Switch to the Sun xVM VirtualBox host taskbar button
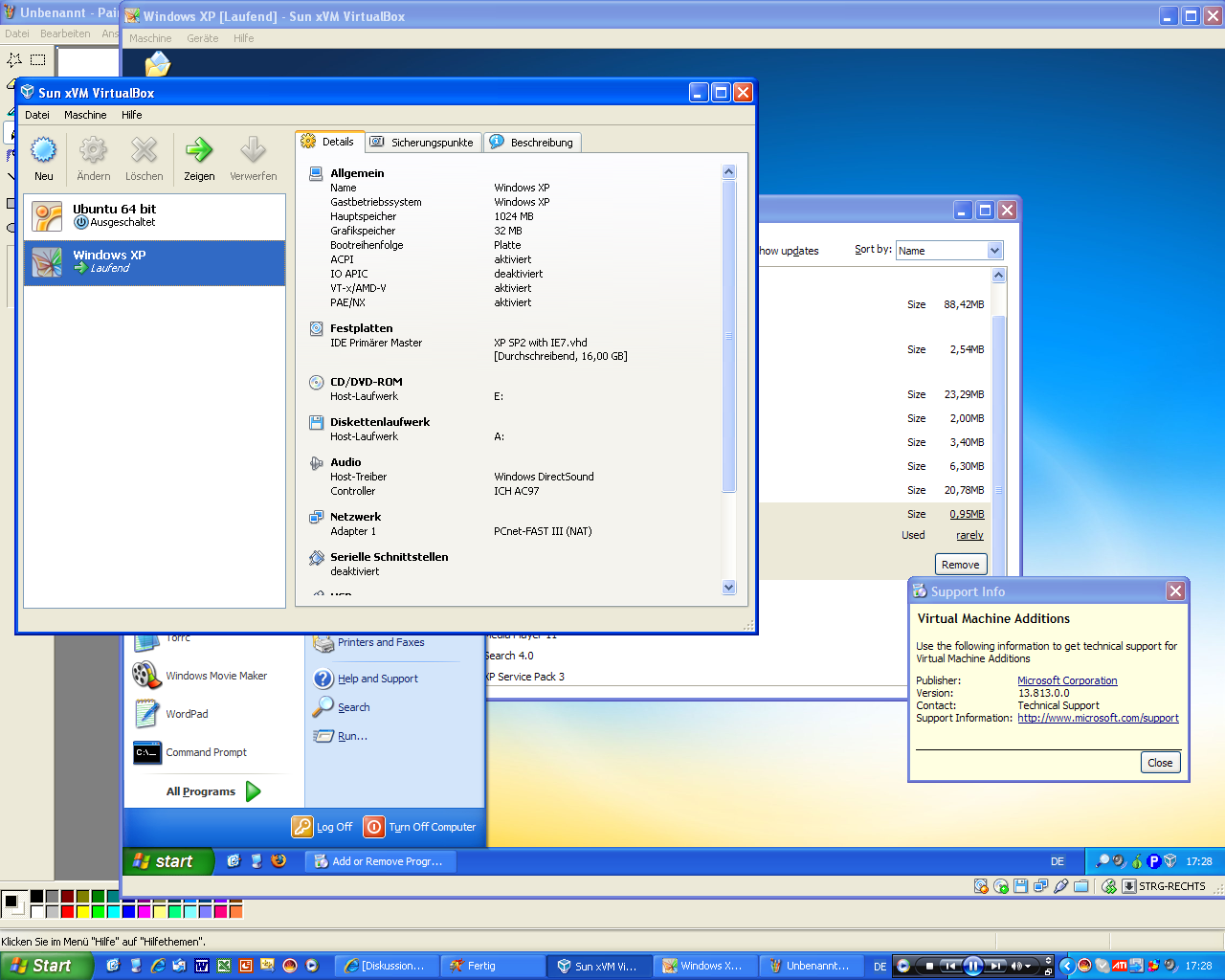Screen dimensions: 1225x980 598,966
